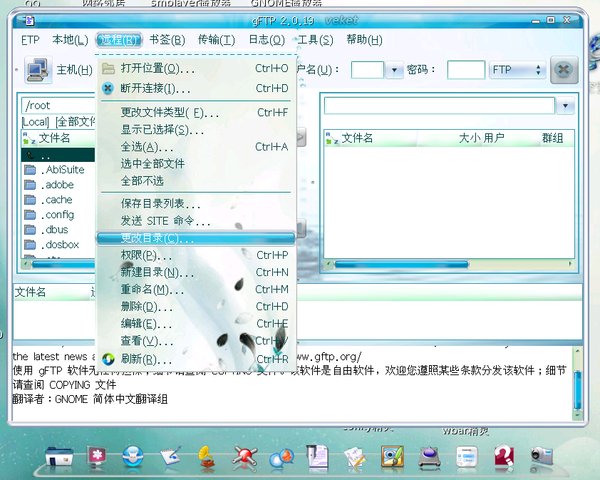Select 保存目录列表... menu entry
The width and height of the screenshot is (600, 480).
coord(196,204)
